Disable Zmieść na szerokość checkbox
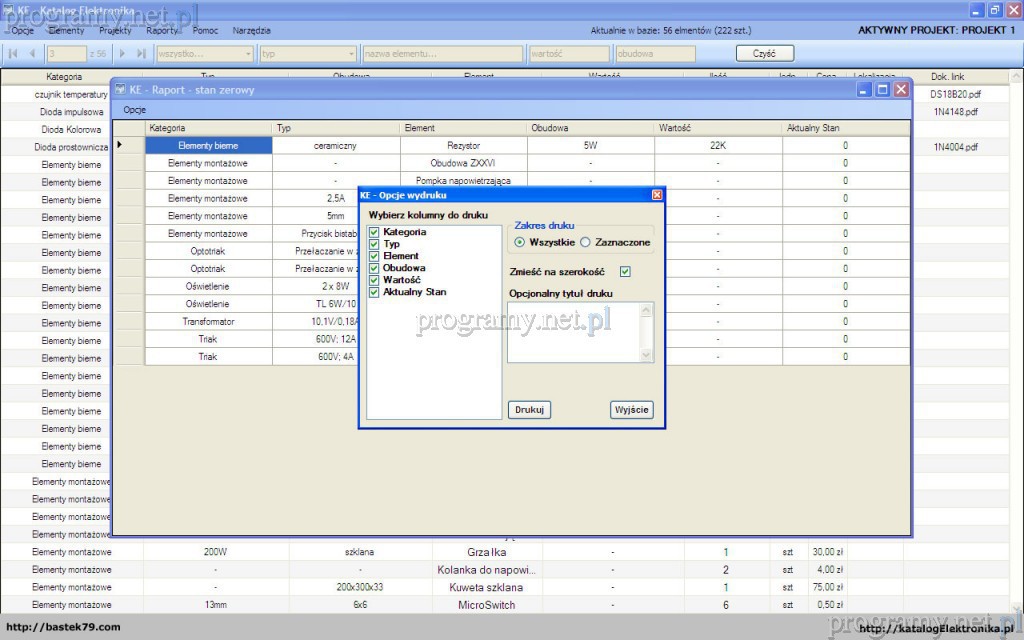The height and width of the screenshot is (640, 1024). click(x=625, y=271)
